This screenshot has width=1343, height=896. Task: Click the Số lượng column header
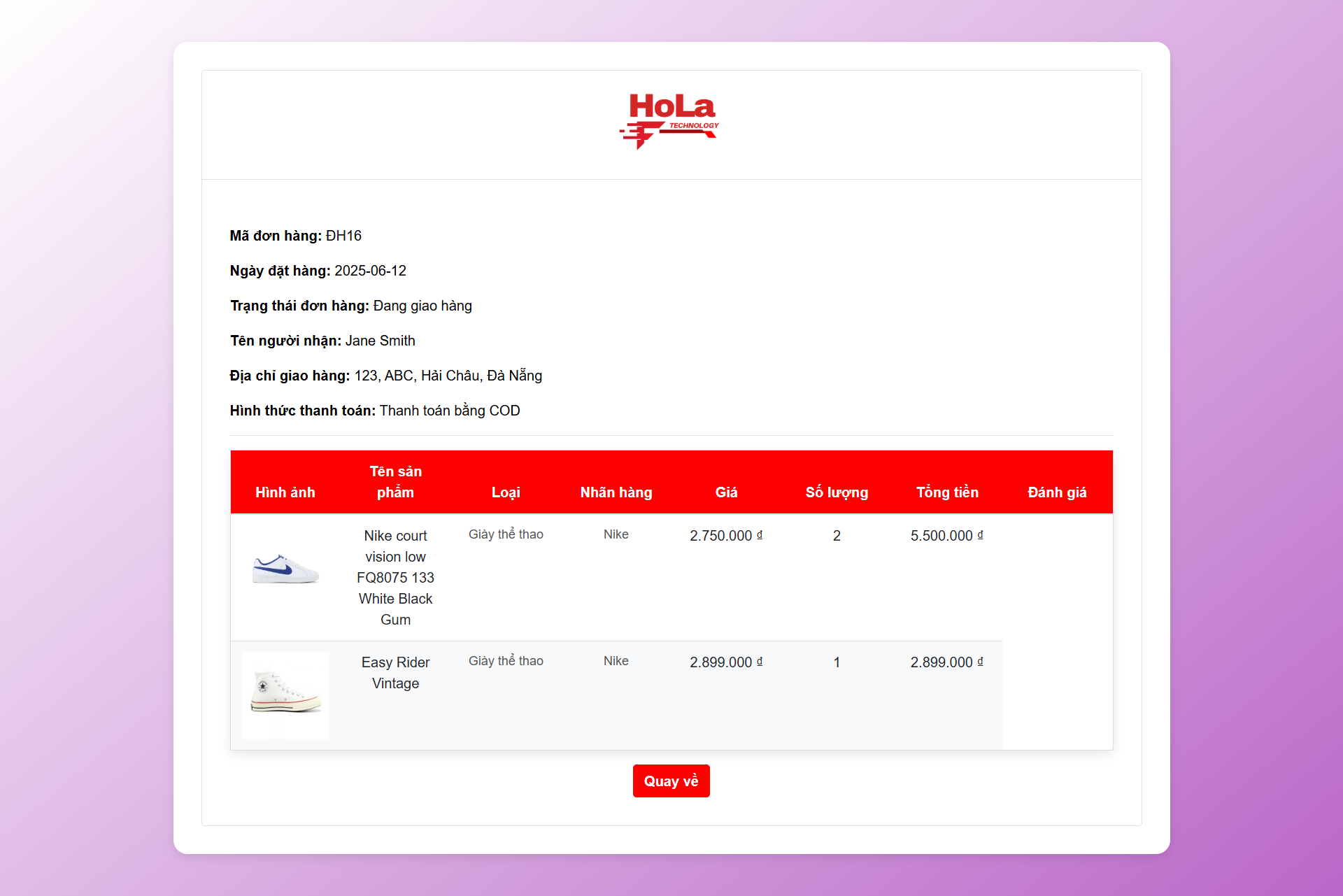[837, 492]
